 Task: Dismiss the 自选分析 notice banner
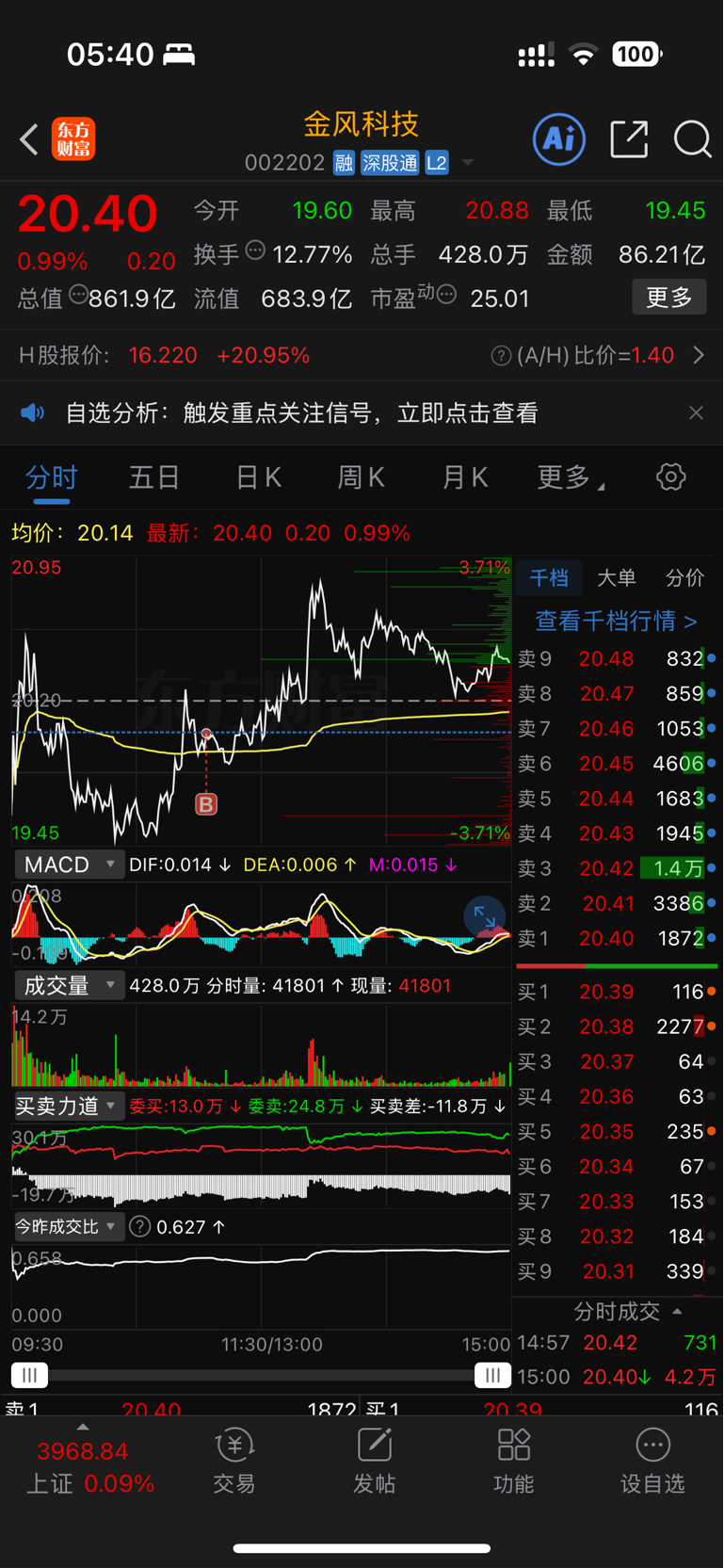pos(696,412)
